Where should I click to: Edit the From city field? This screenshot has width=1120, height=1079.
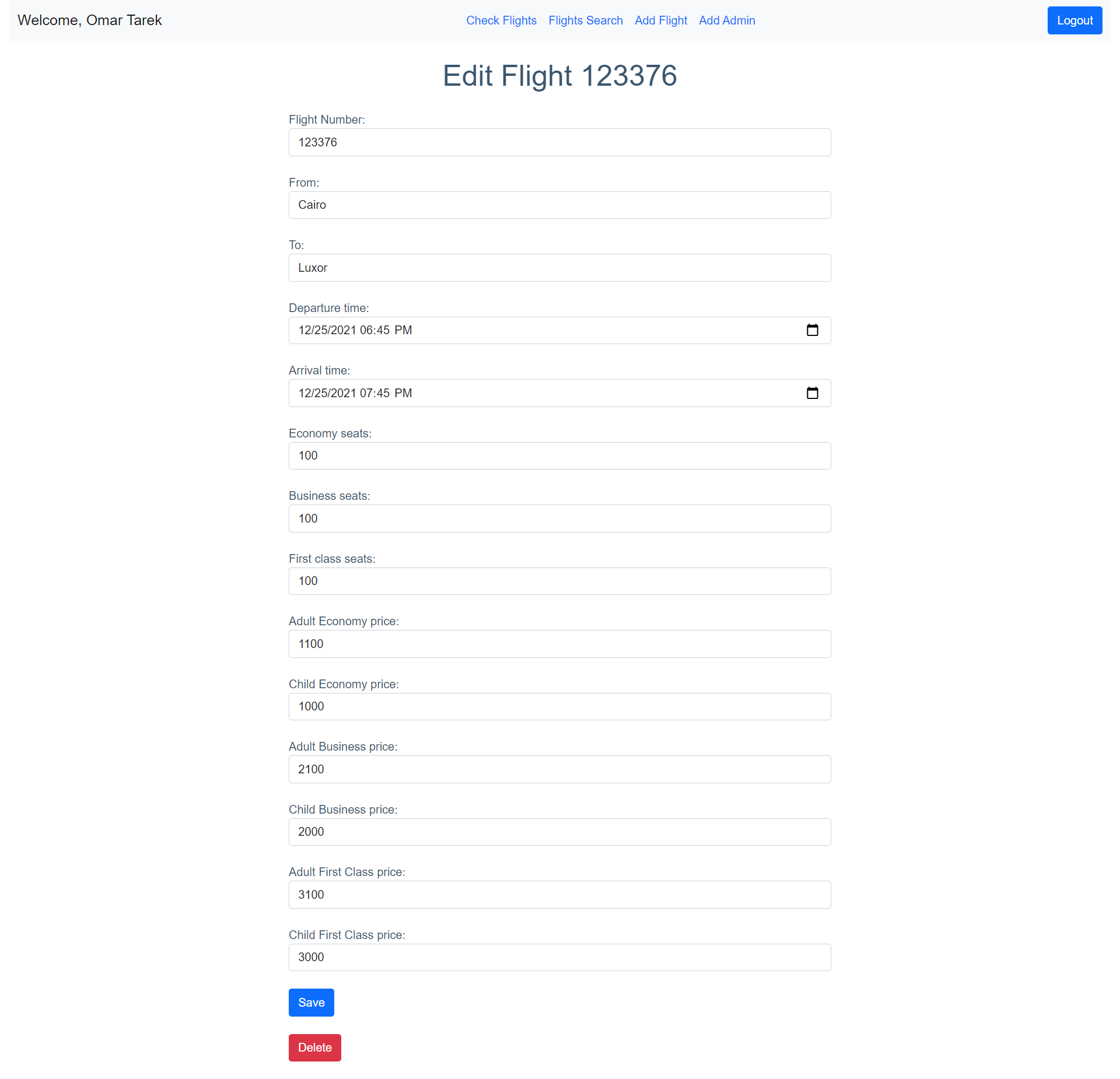tap(559, 205)
